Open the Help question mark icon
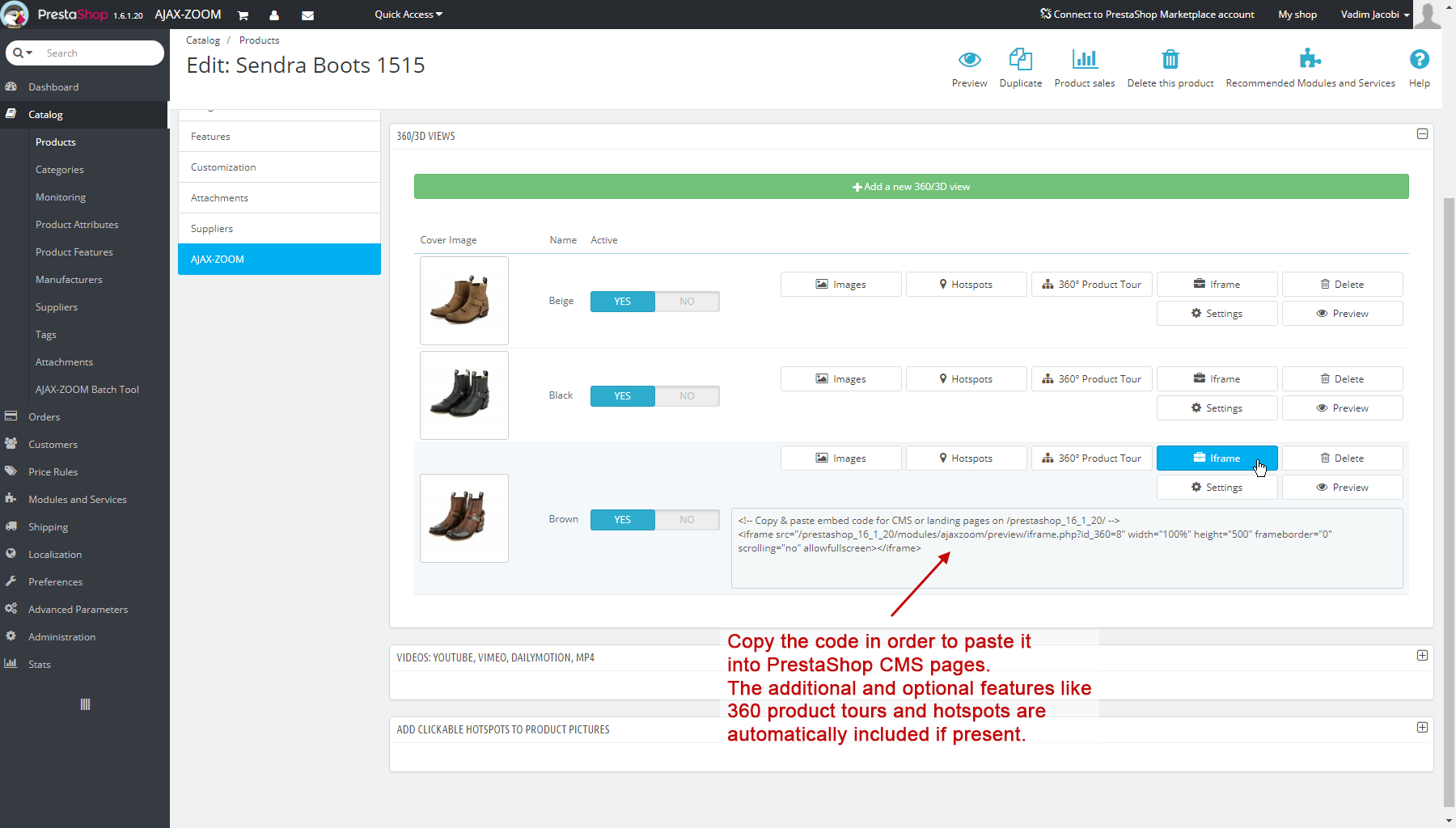Screen dimensions: 1456x828 click(1419, 59)
